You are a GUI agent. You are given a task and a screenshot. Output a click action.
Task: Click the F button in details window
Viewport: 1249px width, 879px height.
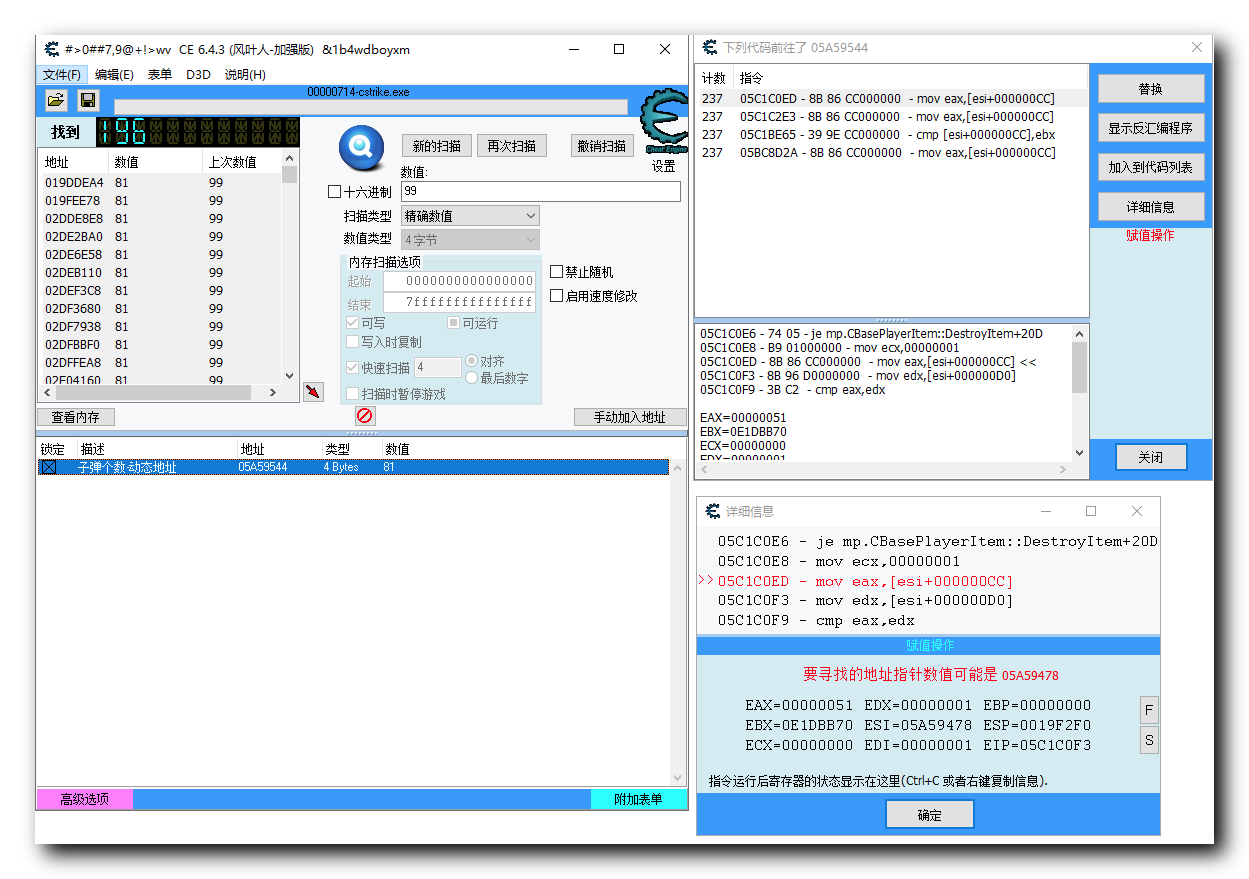click(1149, 710)
